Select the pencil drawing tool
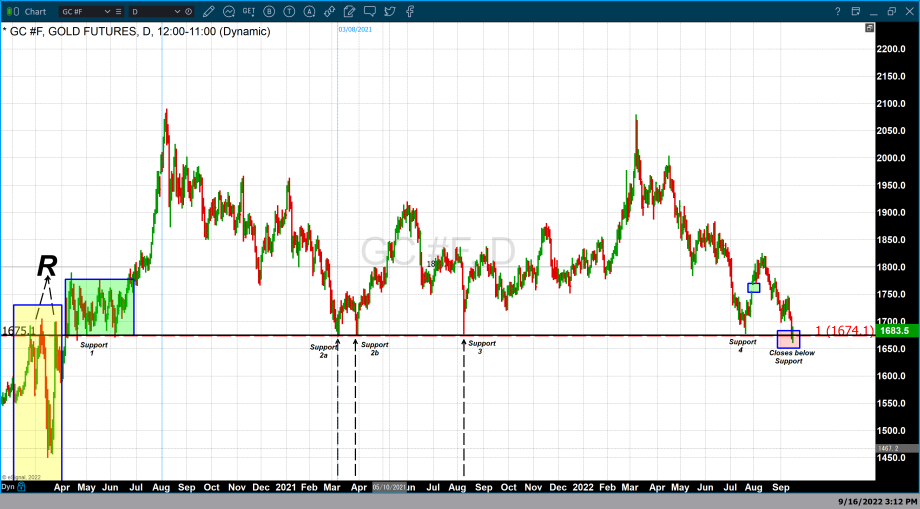The width and height of the screenshot is (920, 509). [209, 11]
